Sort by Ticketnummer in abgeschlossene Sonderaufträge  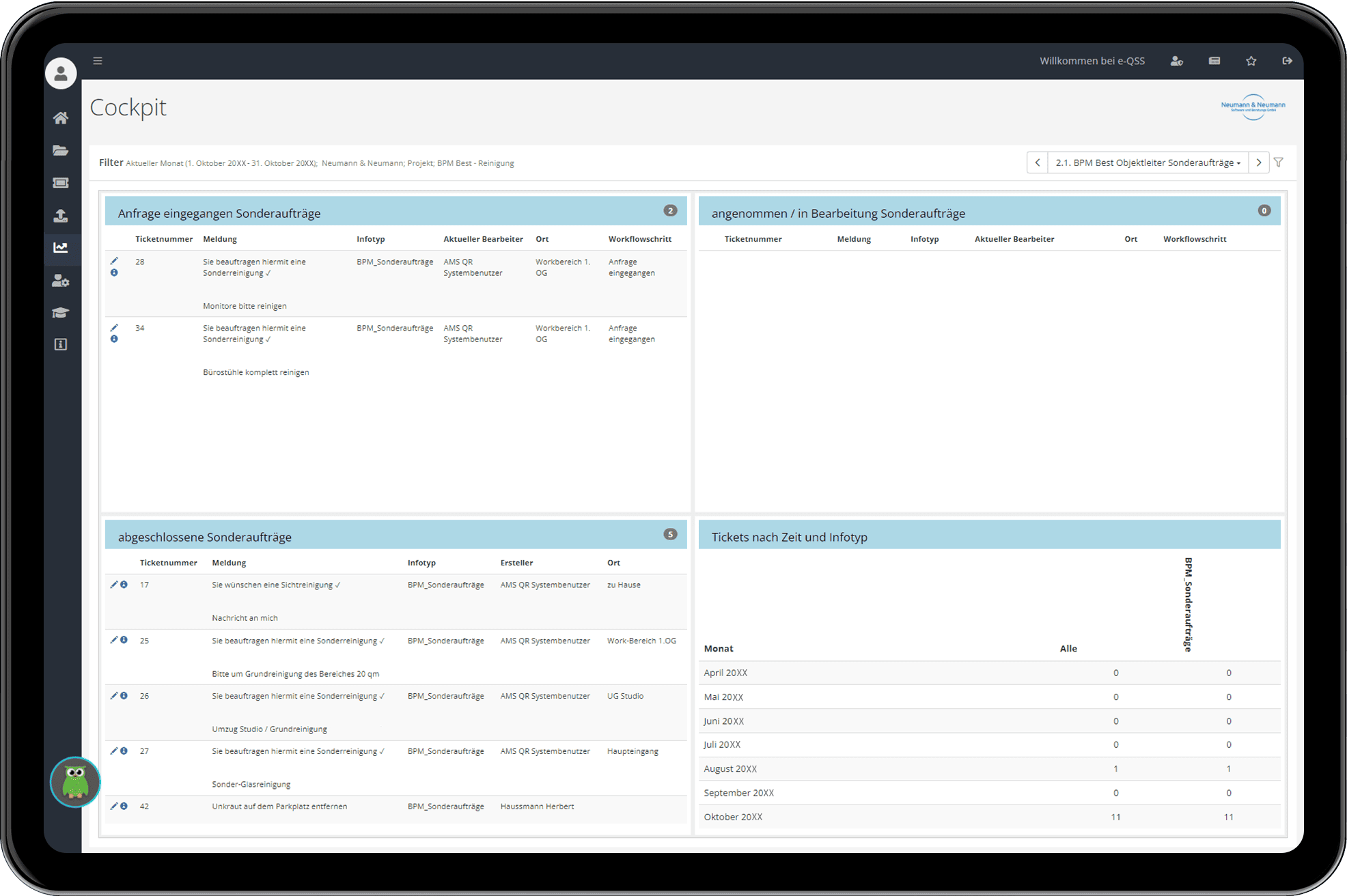(x=168, y=563)
